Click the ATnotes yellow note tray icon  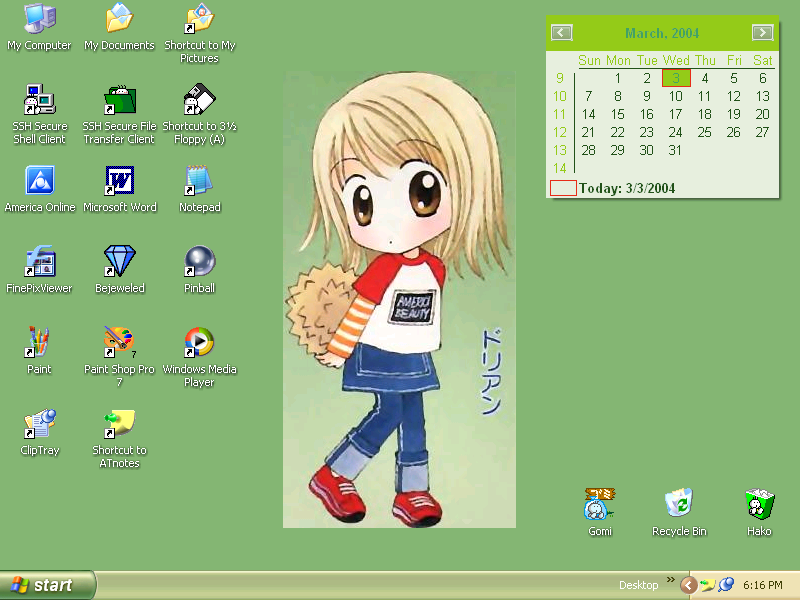pos(708,585)
